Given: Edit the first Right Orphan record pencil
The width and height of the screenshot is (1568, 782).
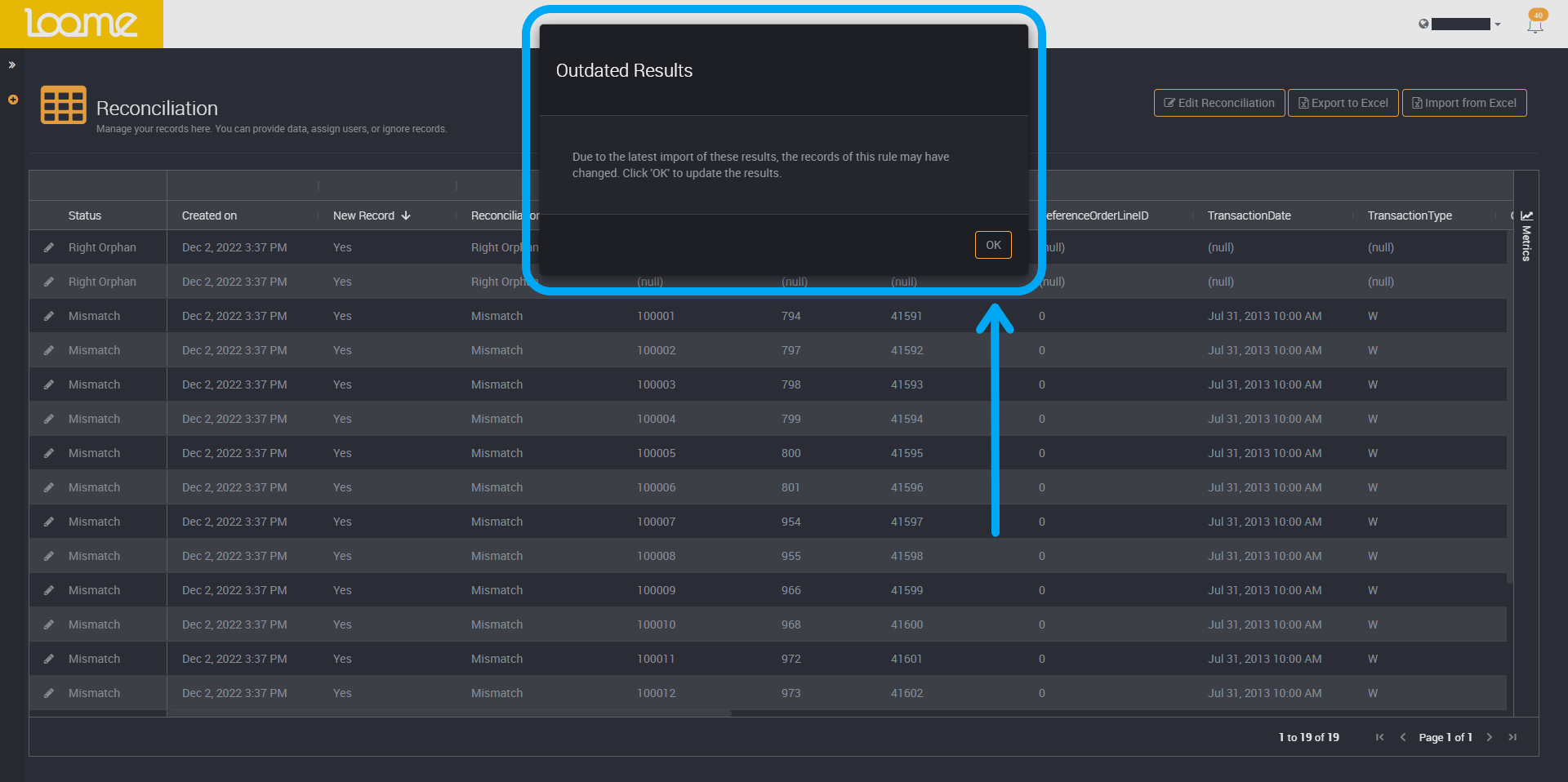Looking at the screenshot, I should 49,247.
